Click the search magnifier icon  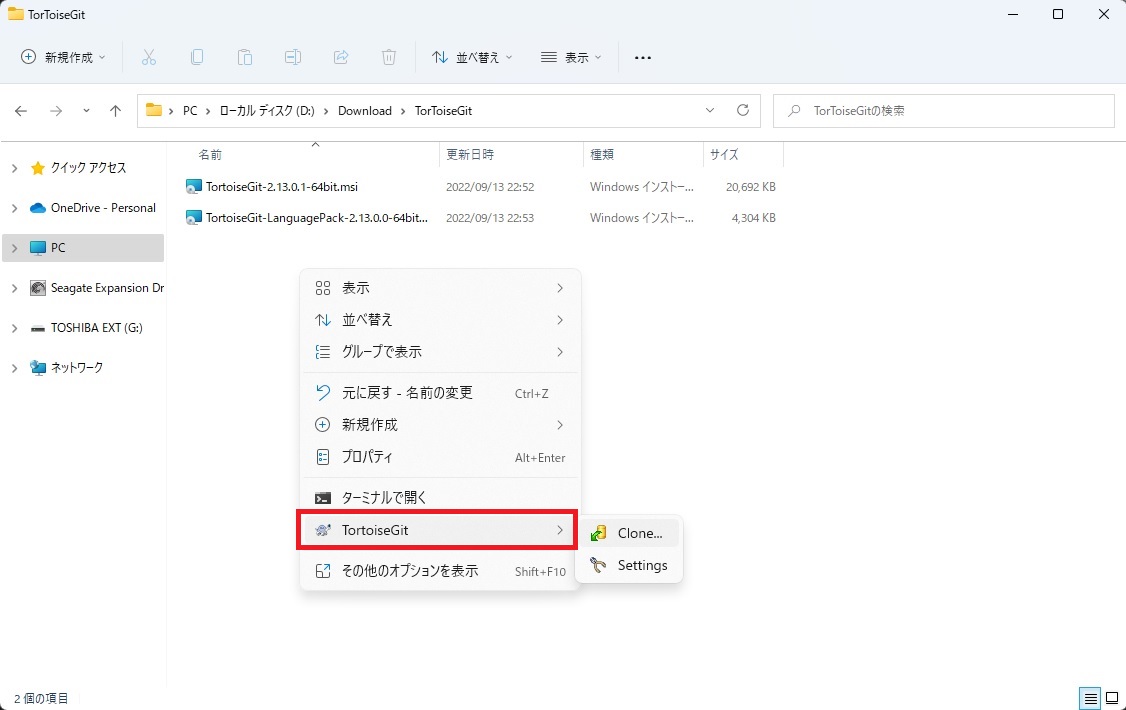coord(794,111)
